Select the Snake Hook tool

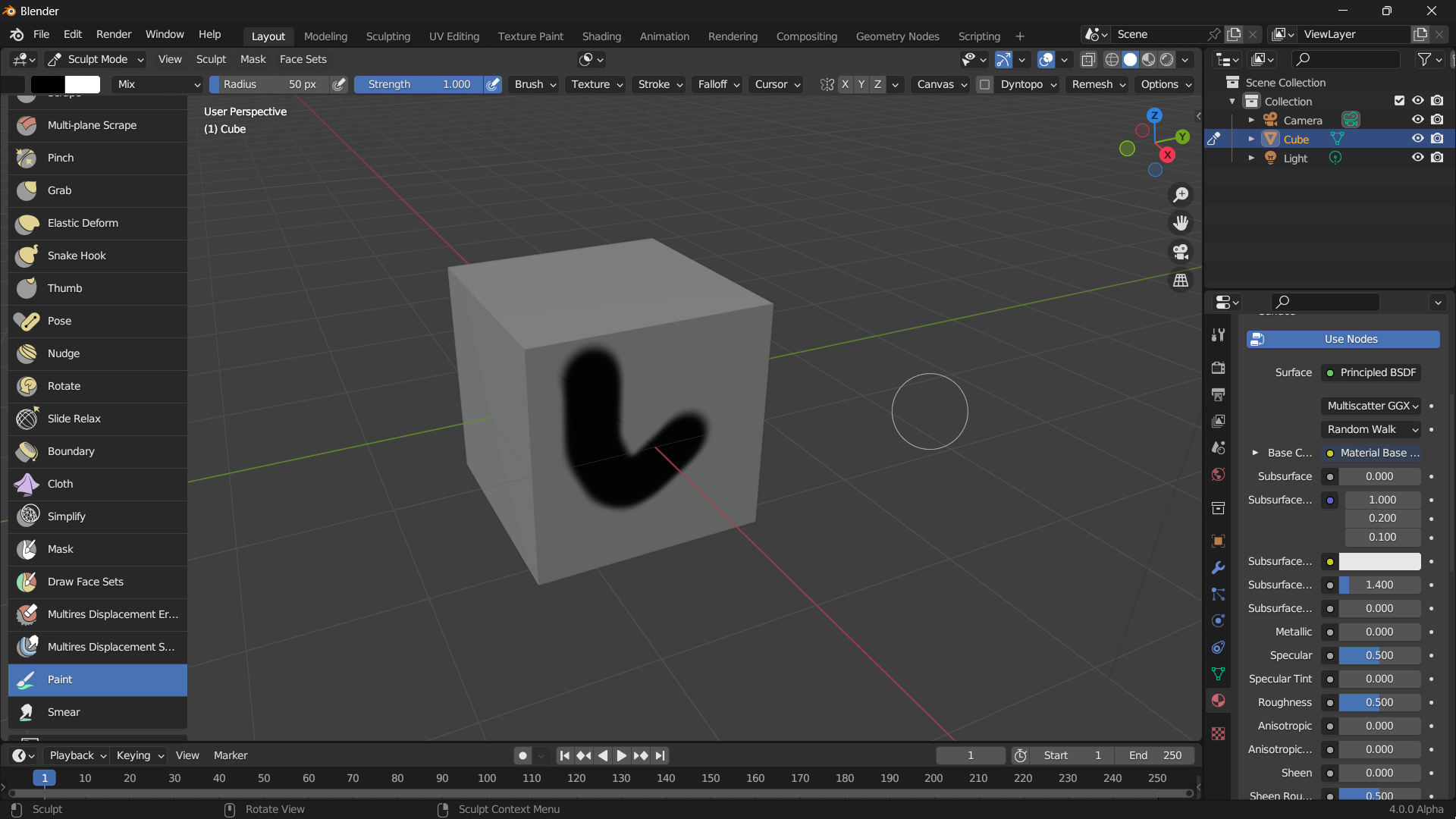tap(98, 256)
